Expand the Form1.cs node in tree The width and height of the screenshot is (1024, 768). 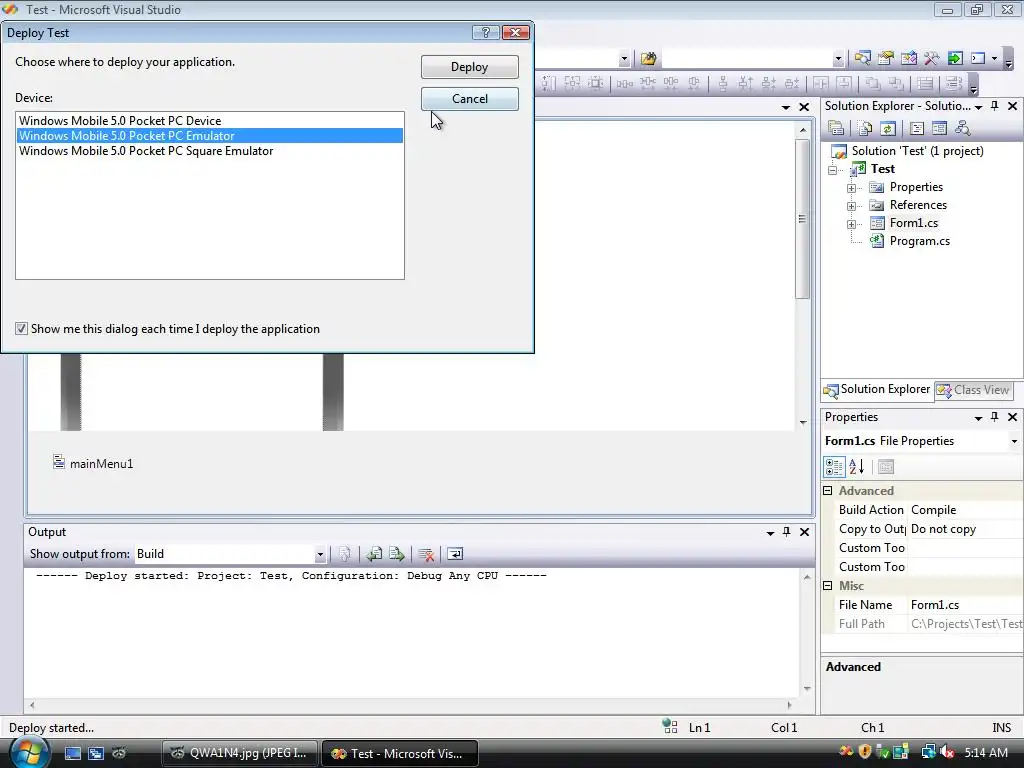click(851, 224)
